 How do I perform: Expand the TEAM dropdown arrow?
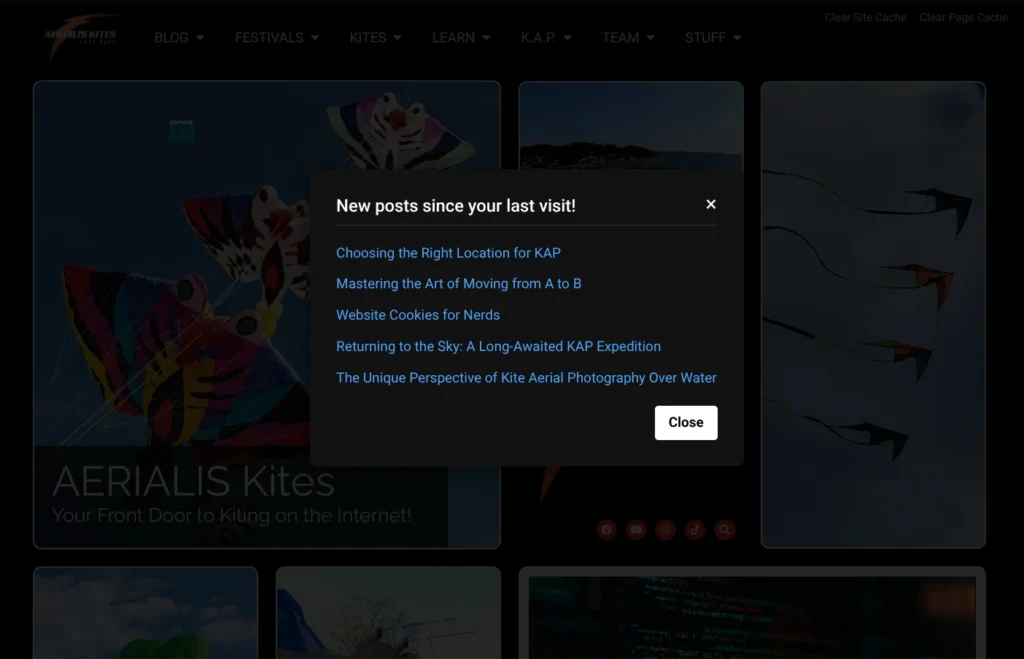click(650, 38)
